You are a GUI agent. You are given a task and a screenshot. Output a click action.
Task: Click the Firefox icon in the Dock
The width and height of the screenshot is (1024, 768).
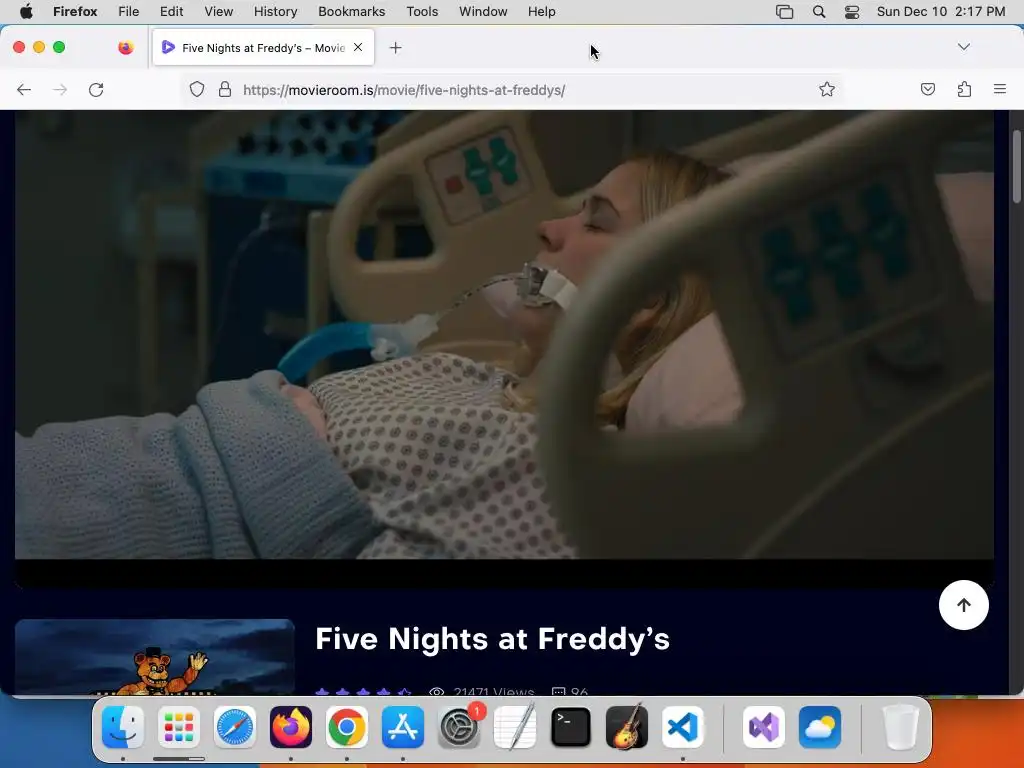[291, 727]
